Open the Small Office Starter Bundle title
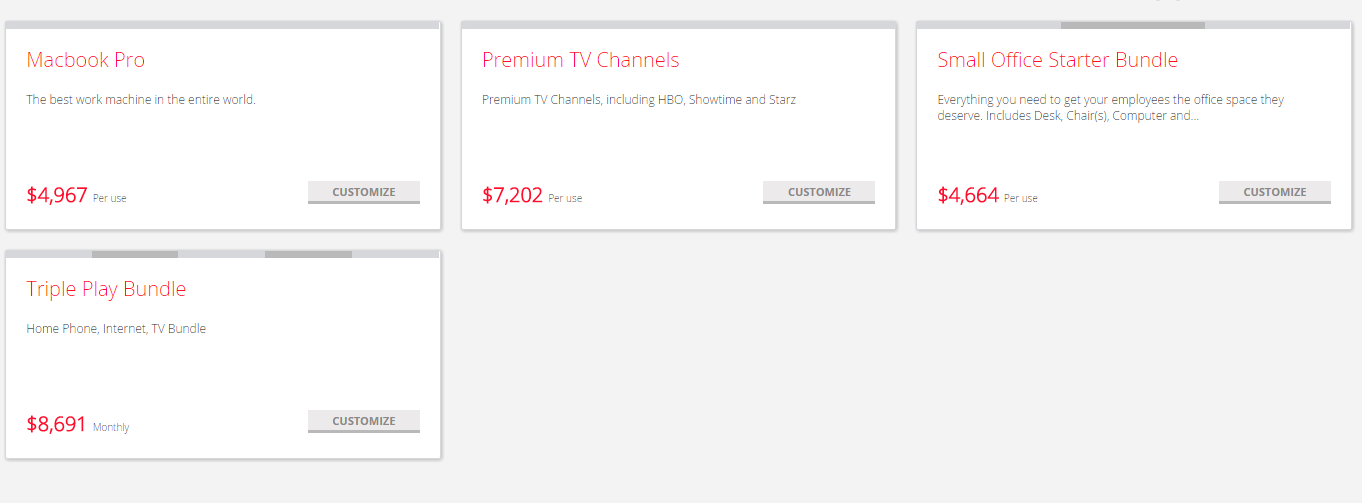Image resolution: width=1362 pixels, height=503 pixels. [1057, 60]
